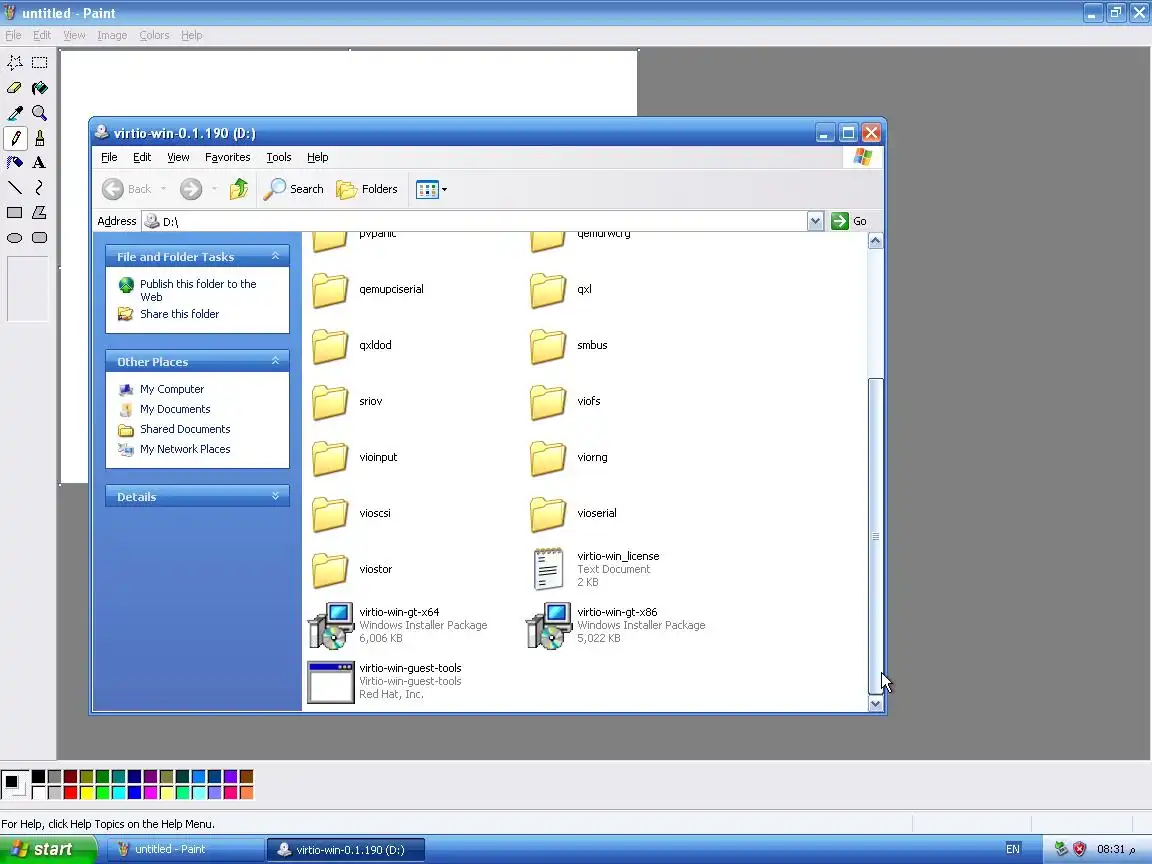This screenshot has height=864, width=1152.
Task: Pick the black color in Paint palette
Action: [38, 777]
